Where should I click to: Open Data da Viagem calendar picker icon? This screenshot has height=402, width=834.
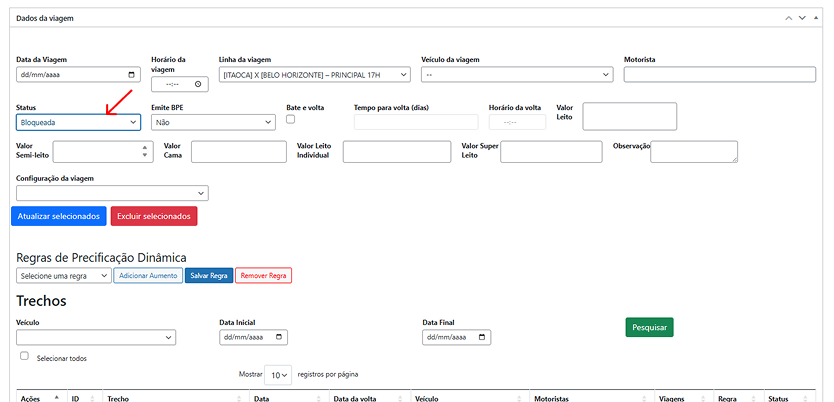coord(132,75)
